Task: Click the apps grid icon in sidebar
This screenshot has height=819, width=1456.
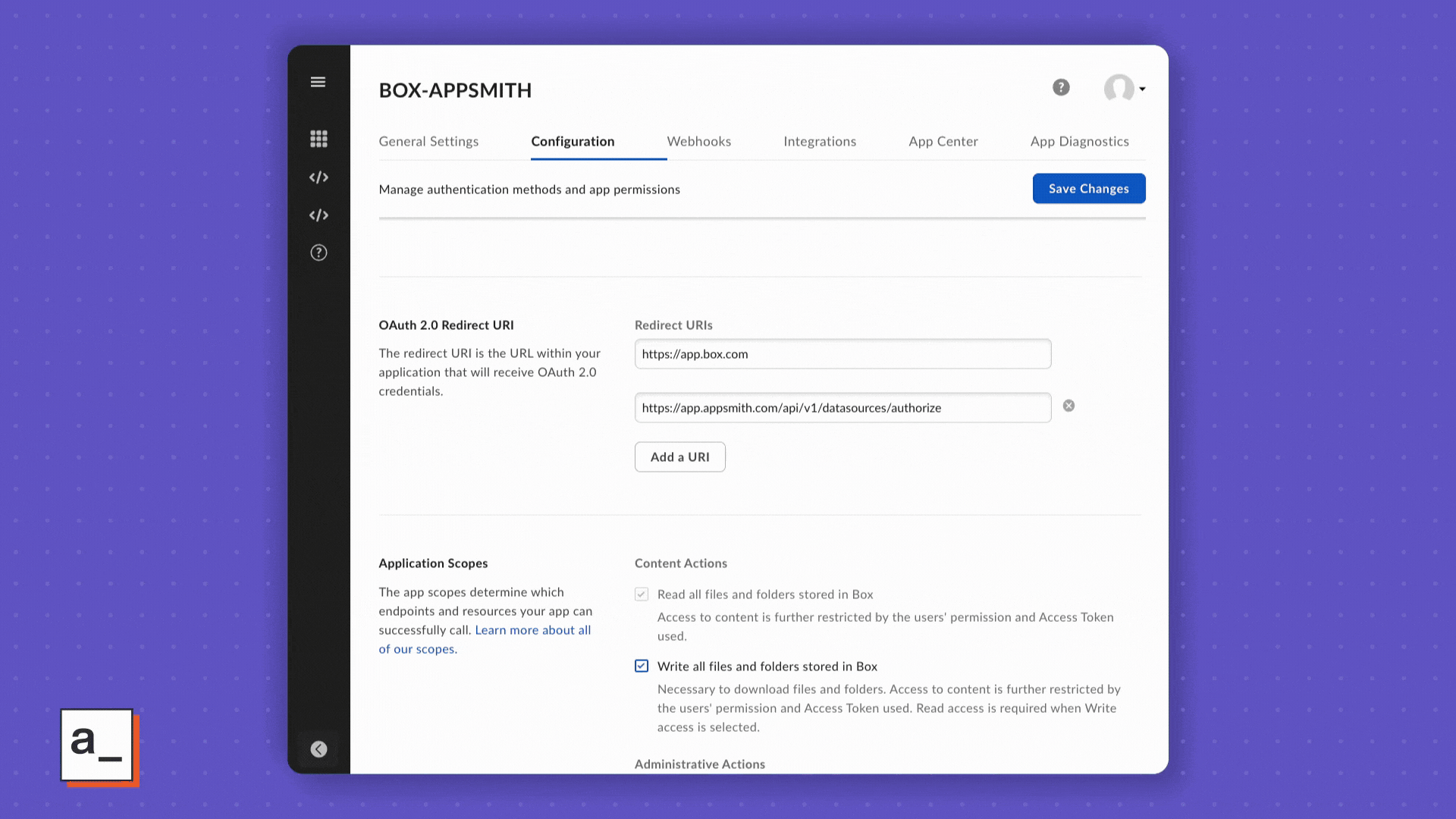Action: [318, 139]
